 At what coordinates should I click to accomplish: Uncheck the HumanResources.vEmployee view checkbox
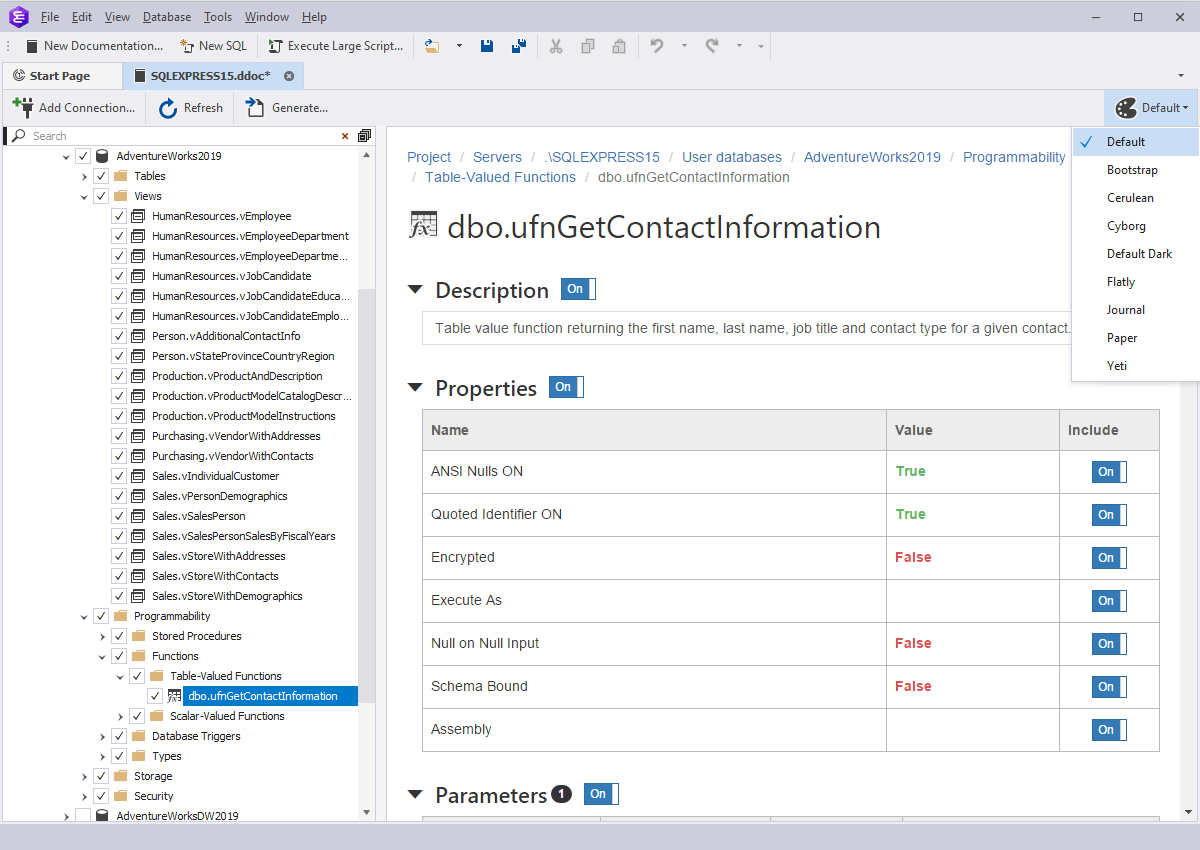point(118,215)
